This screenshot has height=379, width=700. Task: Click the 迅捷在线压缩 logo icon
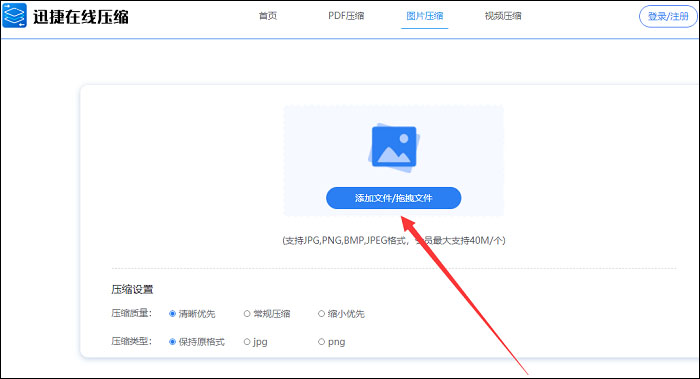click(14, 16)
